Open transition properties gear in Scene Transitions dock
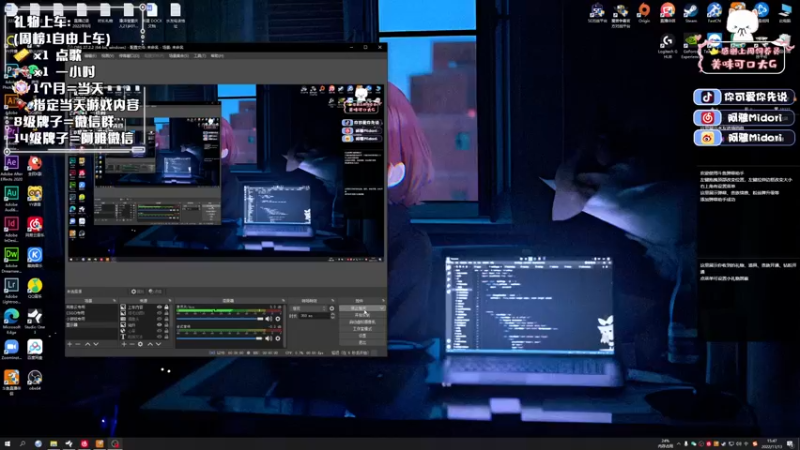This screenshot has width=800, height=450. [x=332, y=308]
